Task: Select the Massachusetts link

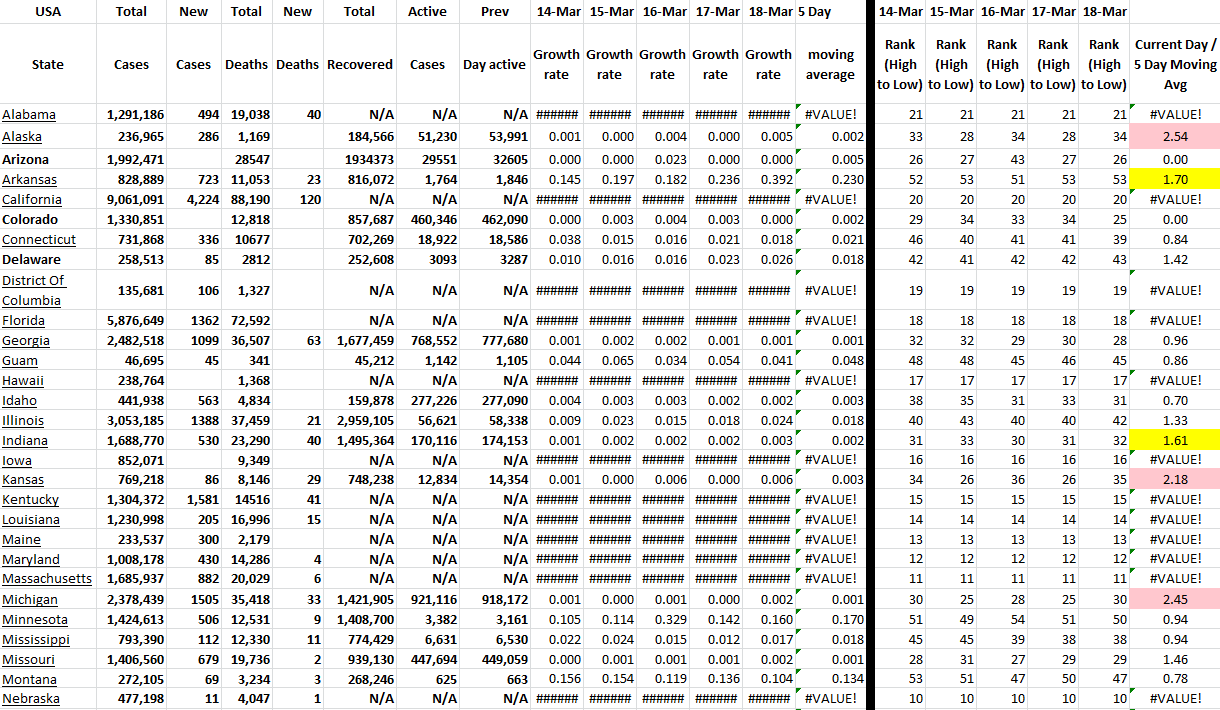Action: click(47, 579)
